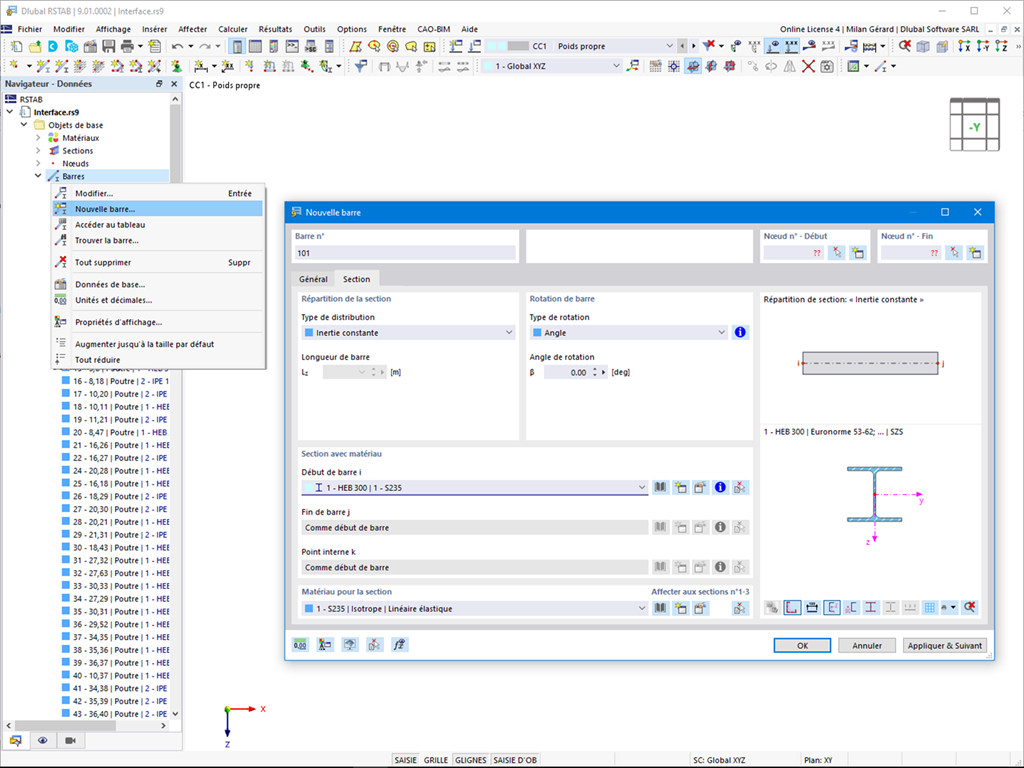Open the Matériau pour la section dropdown
Screen dimensions: 1024x768
point(475,609)
